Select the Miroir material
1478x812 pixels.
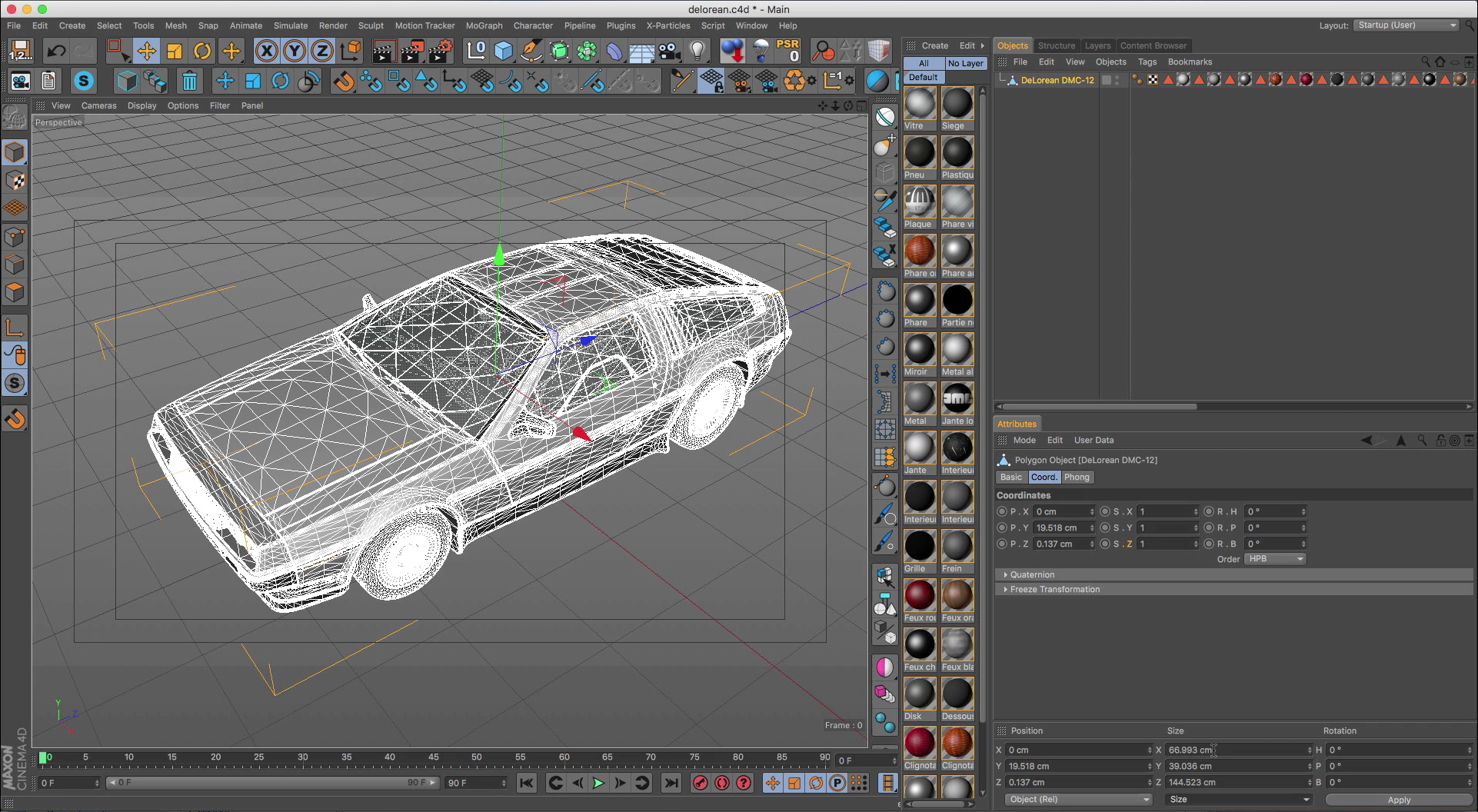pyautogui.click(x=920, y=349)
